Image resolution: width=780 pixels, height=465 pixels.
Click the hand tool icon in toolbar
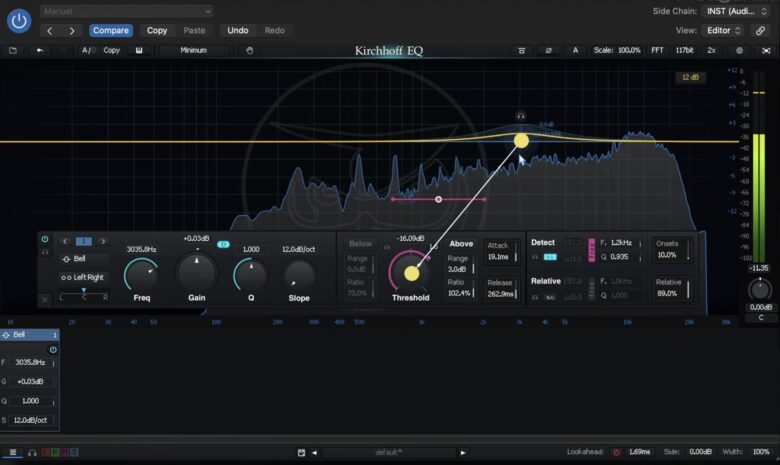[249, 50]
